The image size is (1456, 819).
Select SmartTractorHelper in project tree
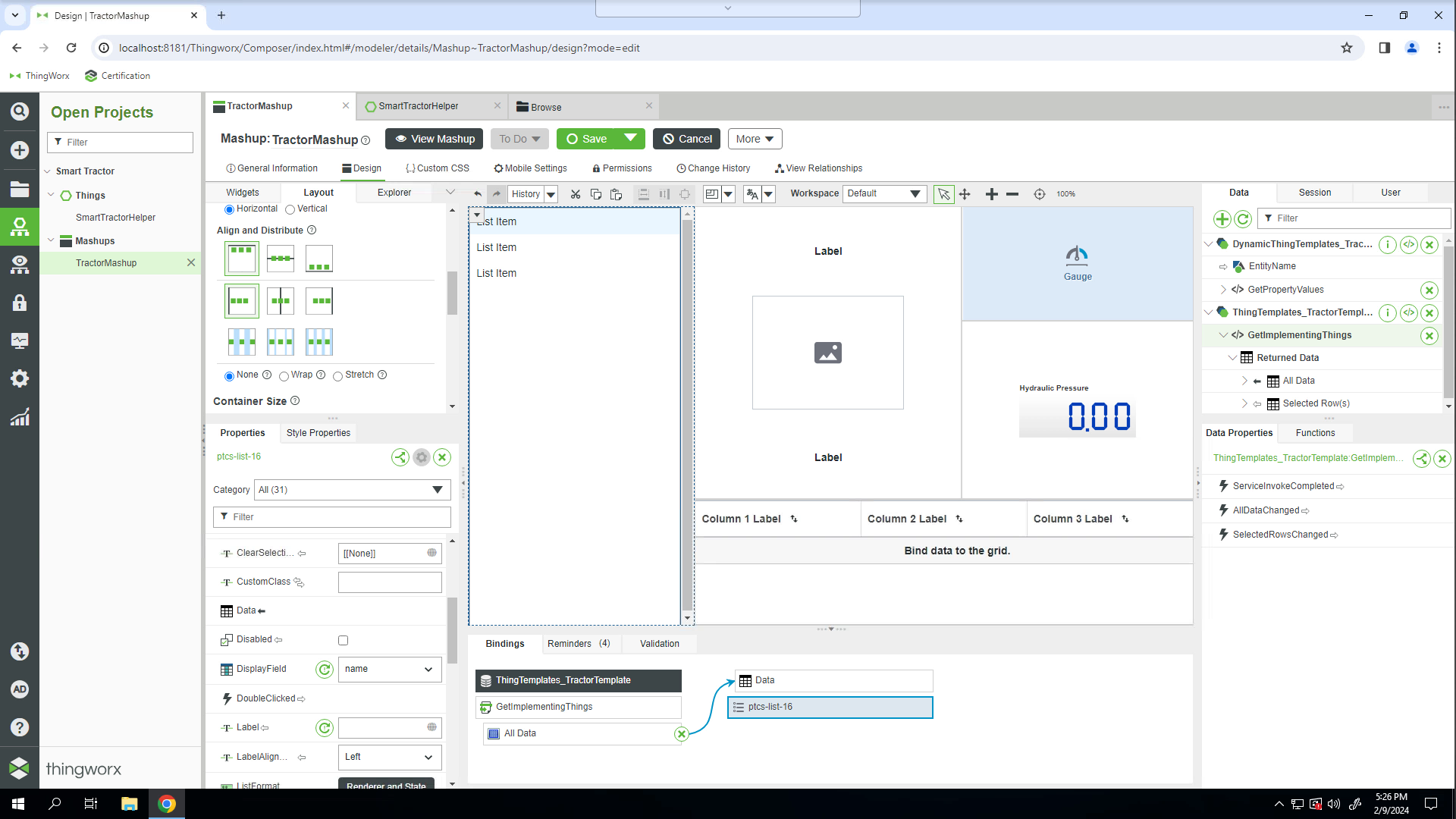[115, 218]
